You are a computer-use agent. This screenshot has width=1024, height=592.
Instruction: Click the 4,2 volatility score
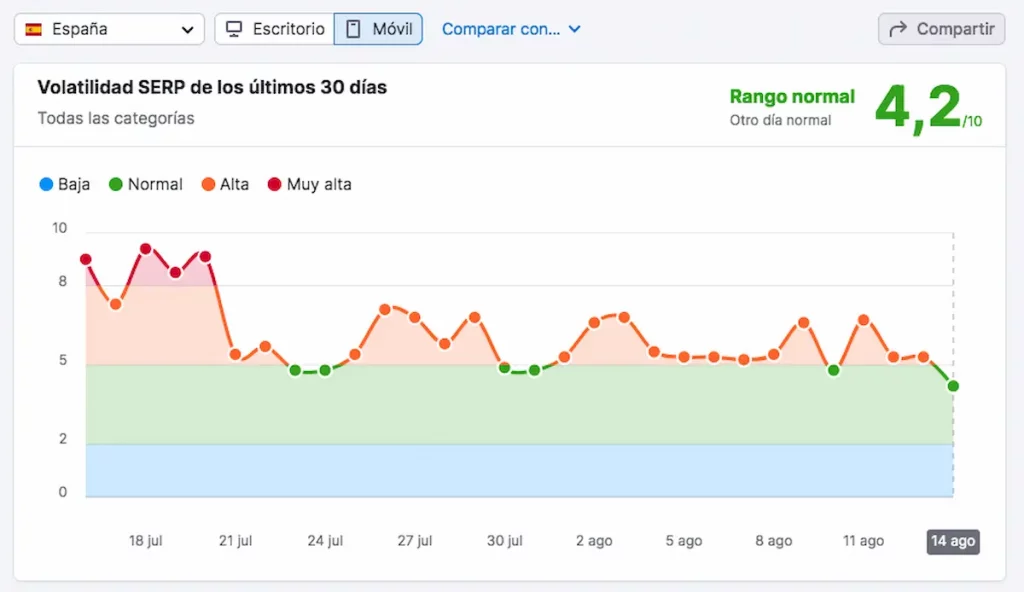pyautogui.click(x=918, y=108)
